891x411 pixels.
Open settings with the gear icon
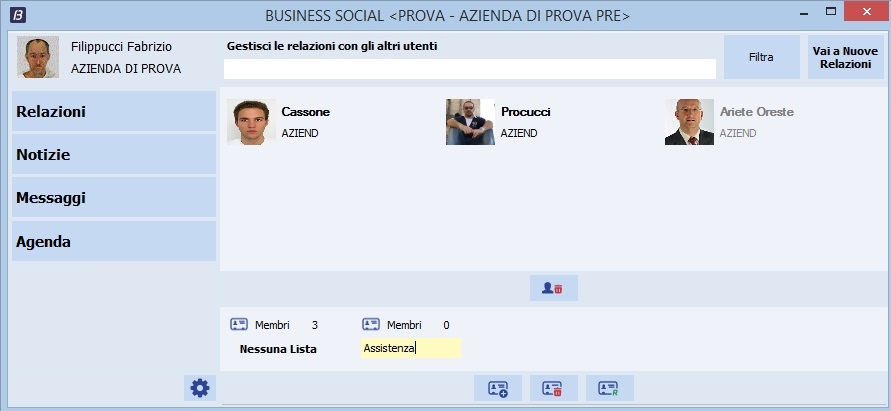pos(199,388)
